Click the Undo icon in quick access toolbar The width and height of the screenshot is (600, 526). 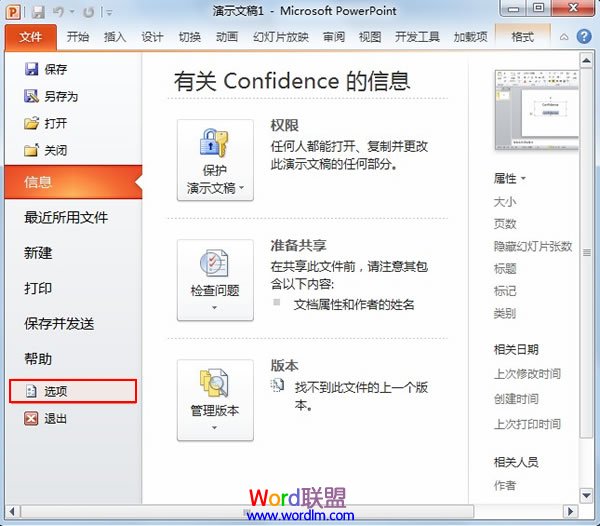[58, 12]
